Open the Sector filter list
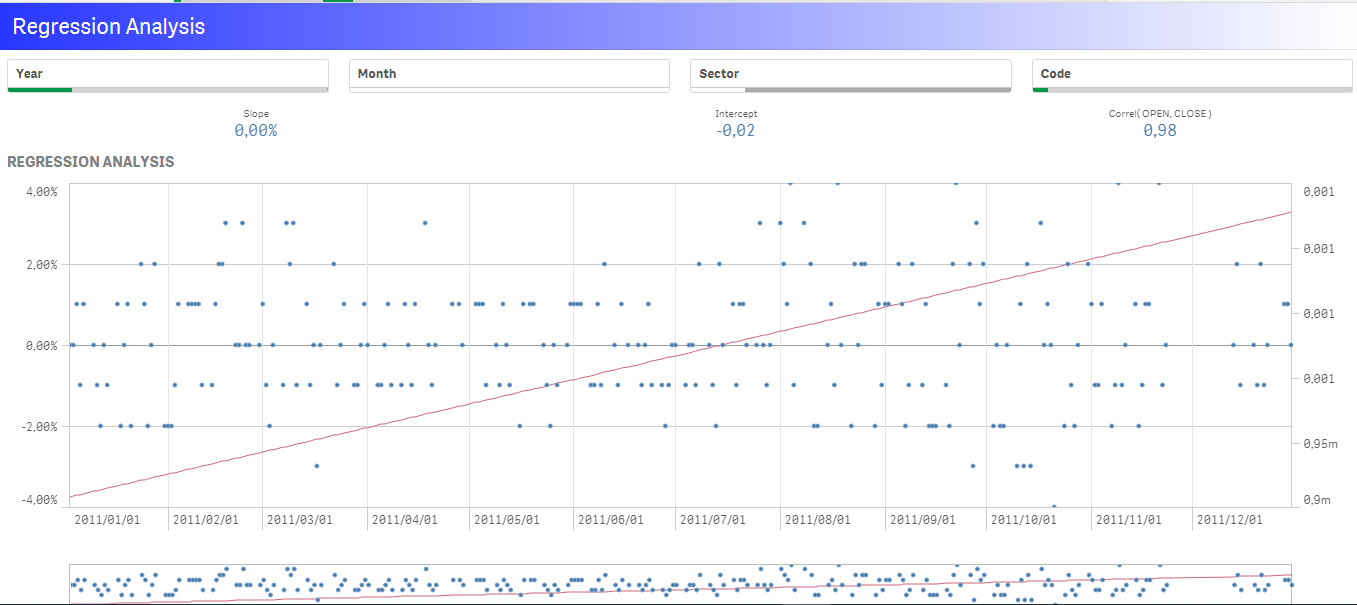Screen dimensions: 1357x605 [850, 74]
